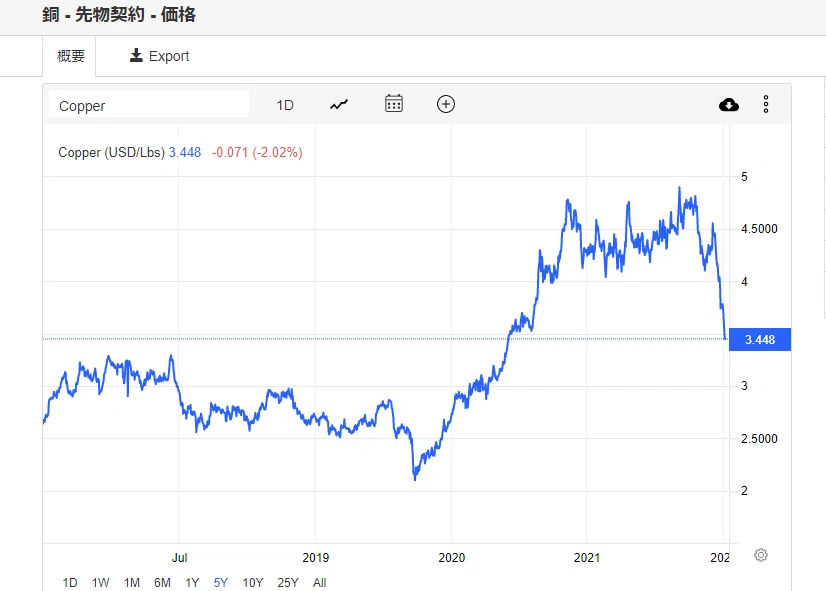
Task: Set the chart range to 1M
Action: (x=131, y=583)
